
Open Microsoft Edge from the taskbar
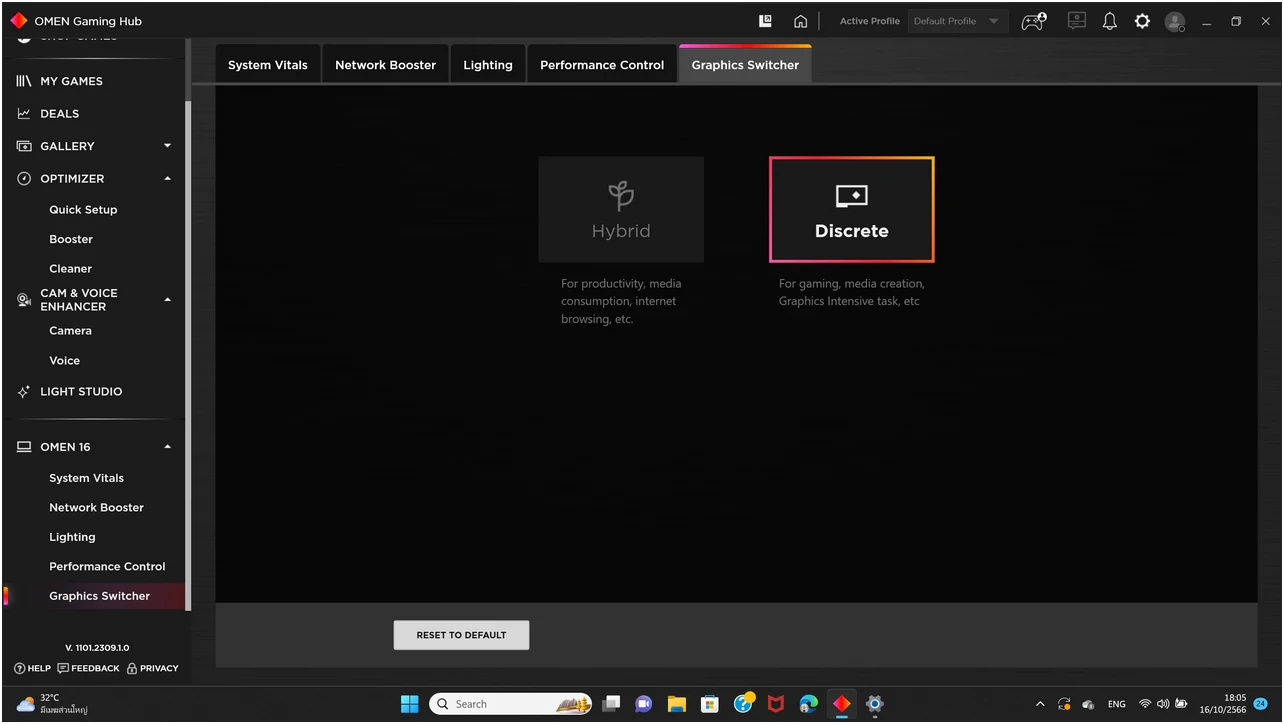click(809, 704)
